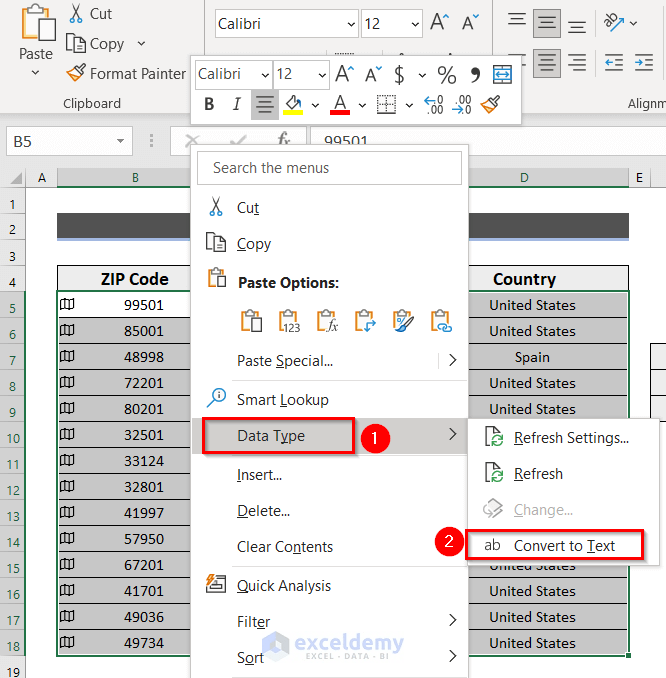666x678 pixels.
Task: Open the Data Type submenu
Action: pyautogui.click(x=329, y=436)
